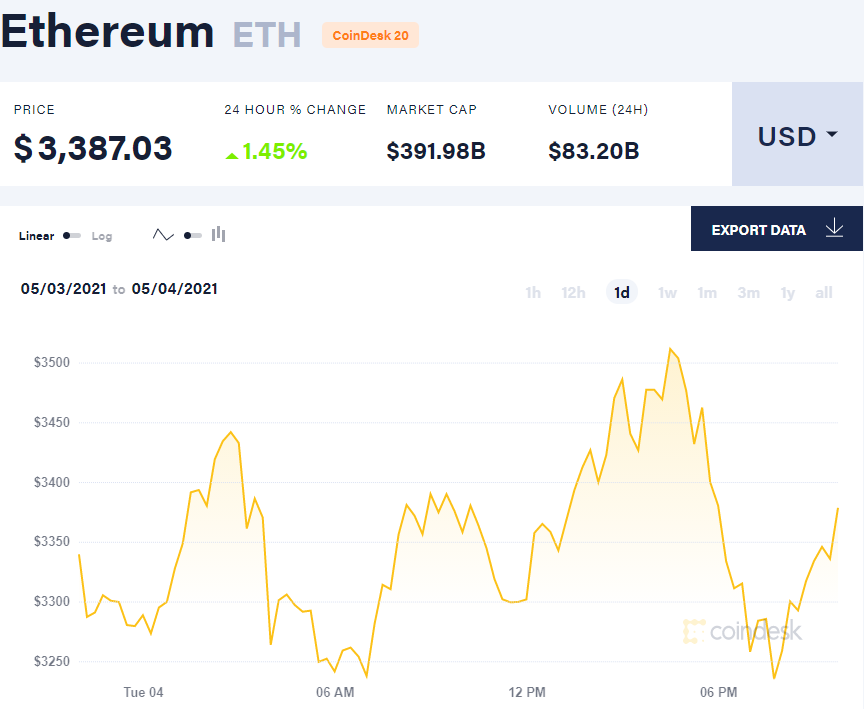Show all-time price data

point(823,292)
